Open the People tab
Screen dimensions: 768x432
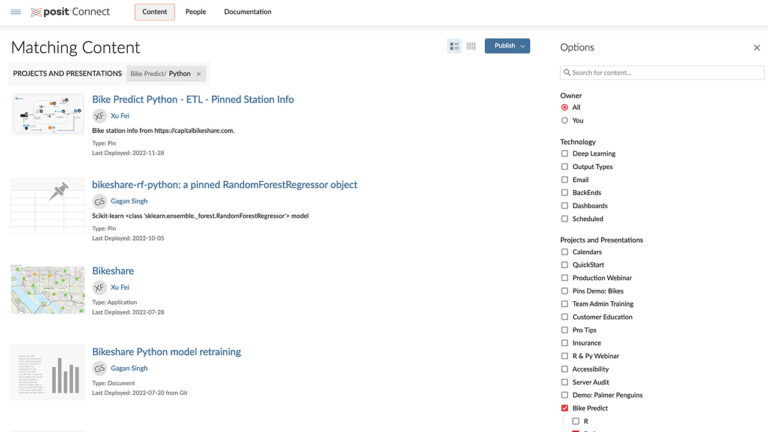coord(195,12)
